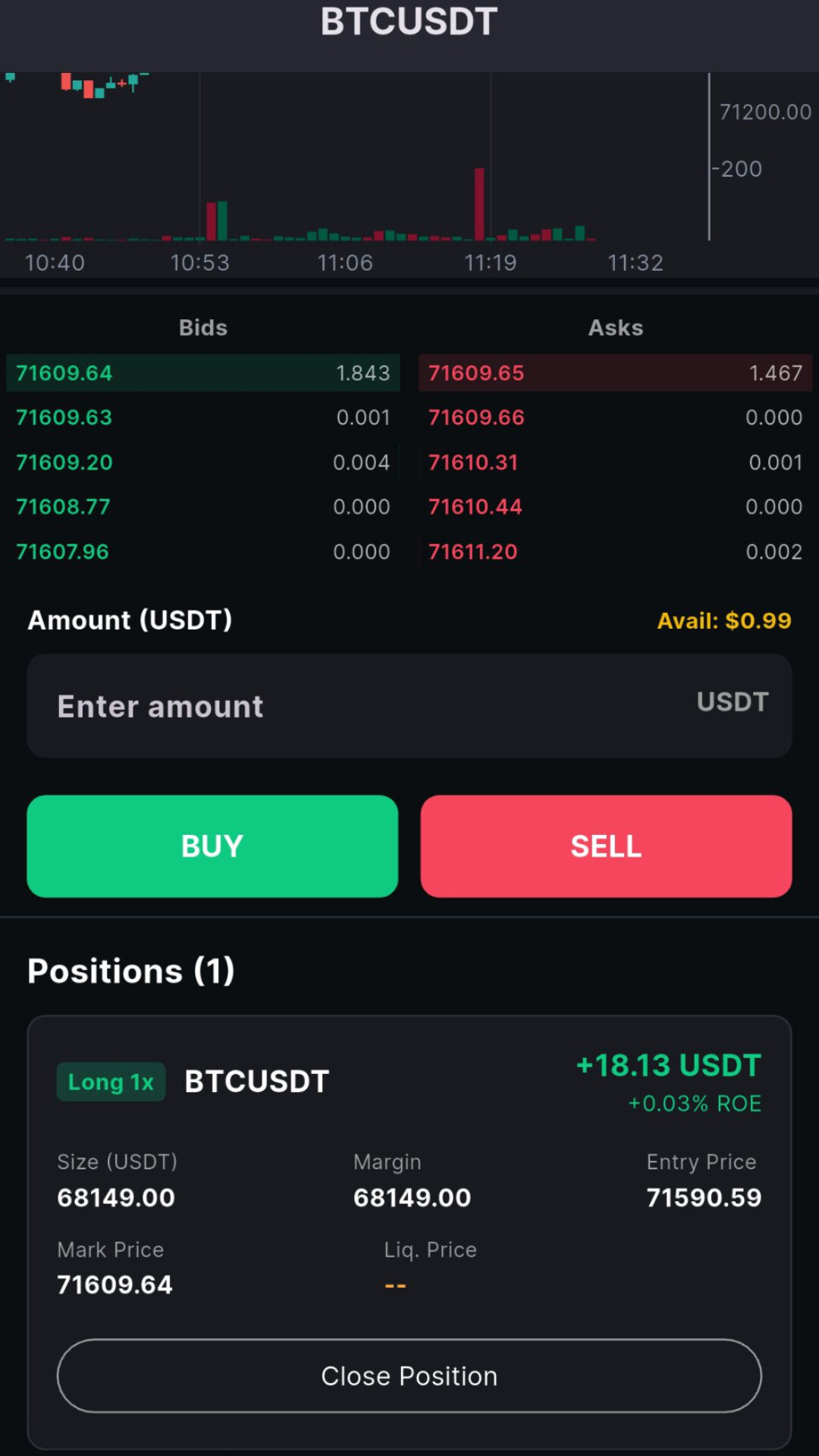The height and width of the screenshot is (1456, 819).
Task: Open the Positions (1) header
Action: click(x=131, y=971)
